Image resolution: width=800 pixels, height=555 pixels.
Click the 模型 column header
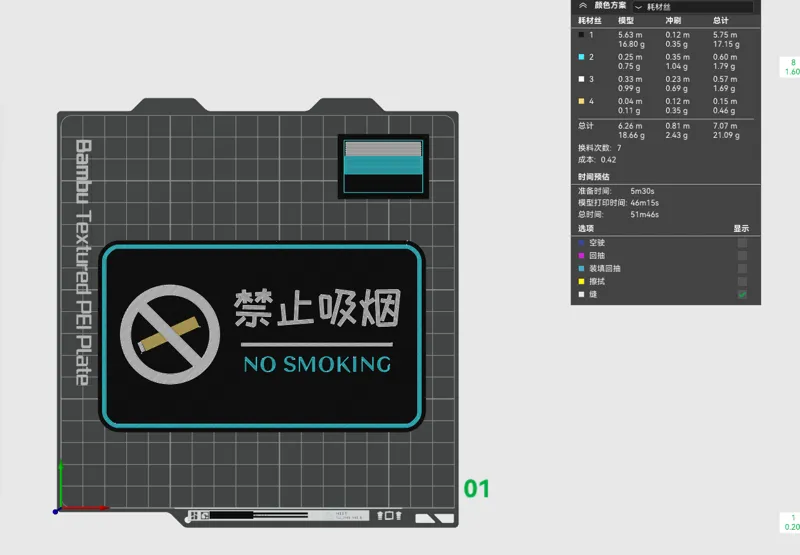626,20
